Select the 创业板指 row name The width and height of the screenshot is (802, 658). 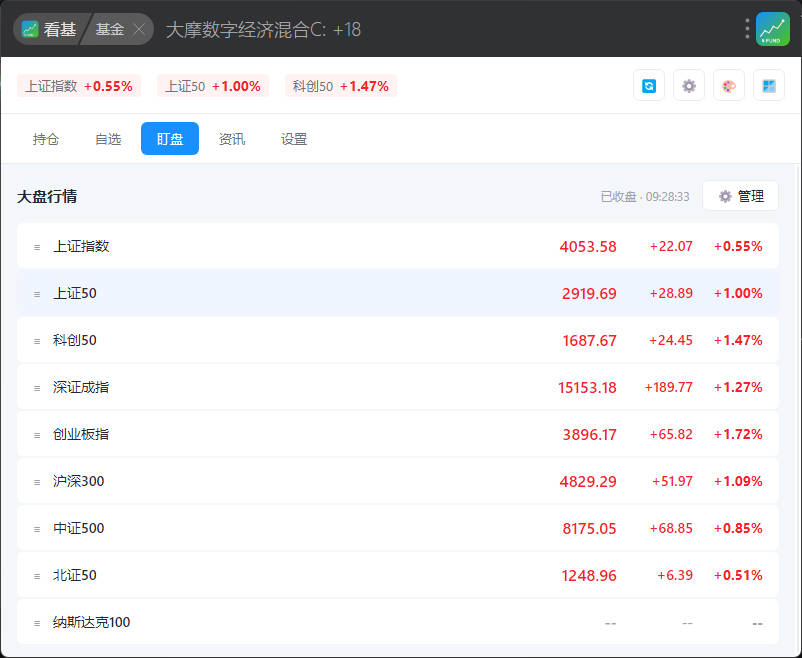(x=81, y=434)
